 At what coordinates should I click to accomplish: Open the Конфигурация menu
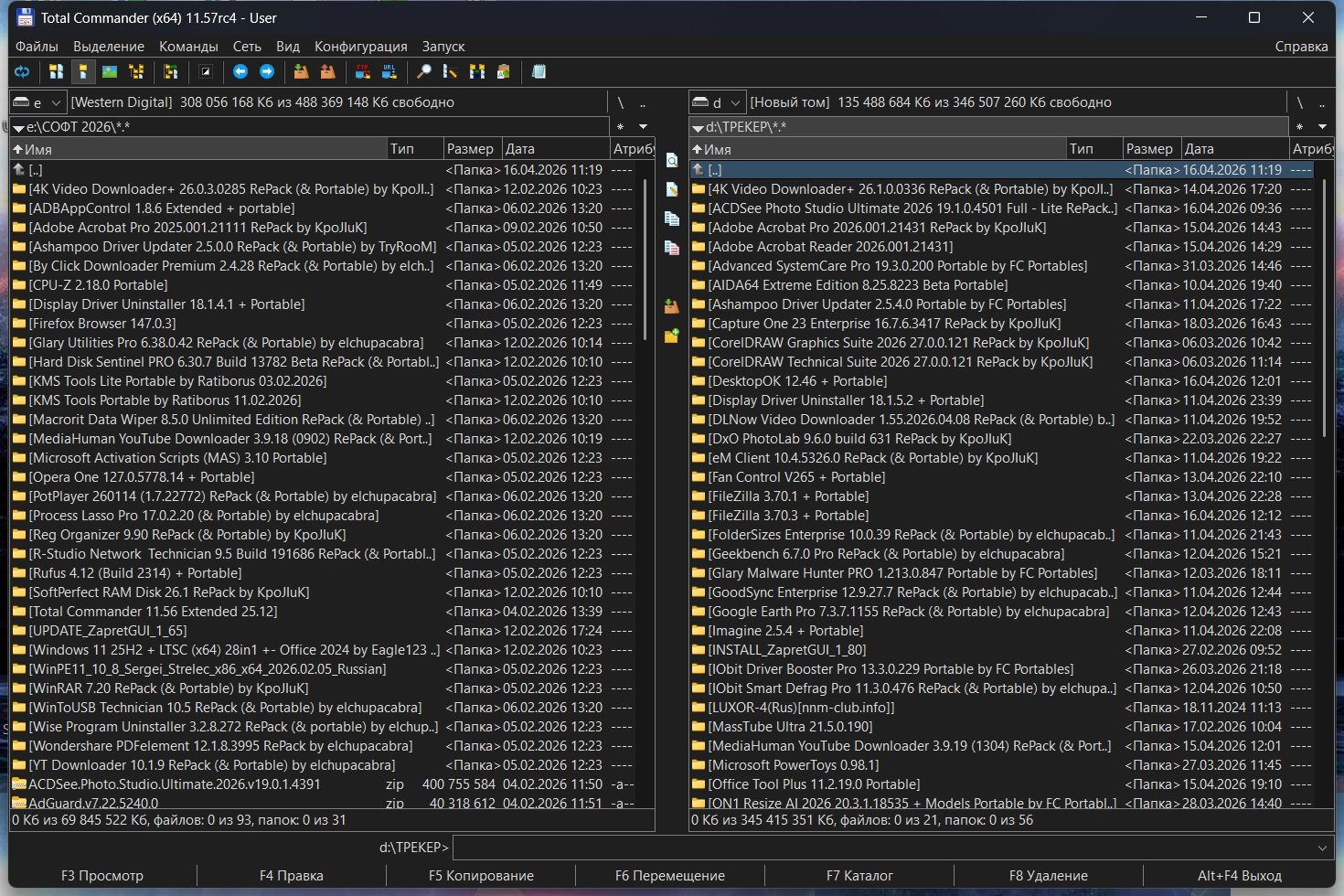click(x=360, y=46)
